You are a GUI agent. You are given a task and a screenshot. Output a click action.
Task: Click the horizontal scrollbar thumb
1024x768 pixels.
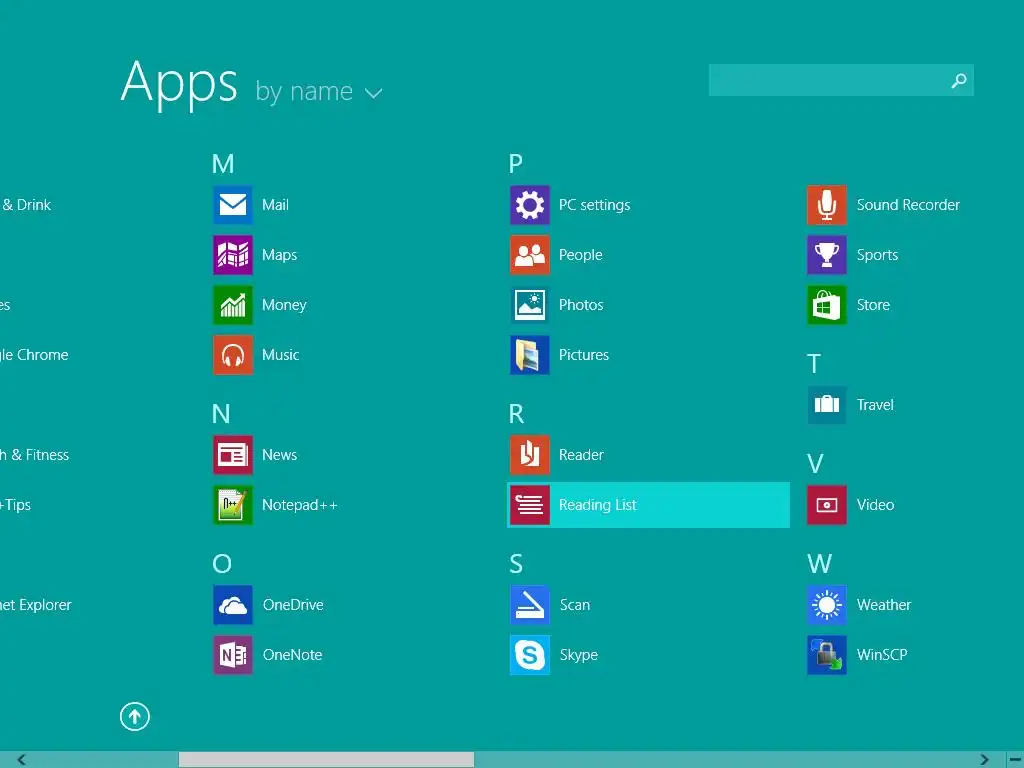(x=327, y=760)
